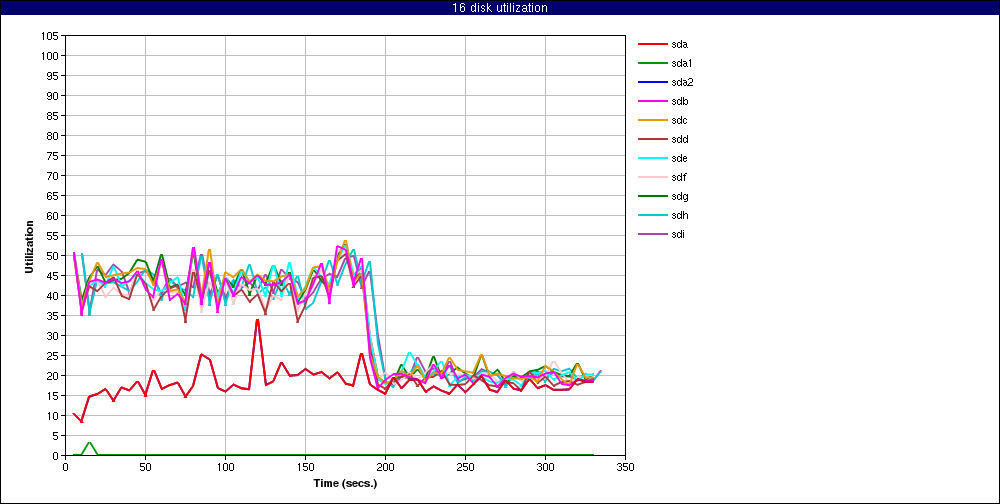Click the red sda peak near time 120
The width and height of the screenshot is (1000, 504).
tap(257, 320)
